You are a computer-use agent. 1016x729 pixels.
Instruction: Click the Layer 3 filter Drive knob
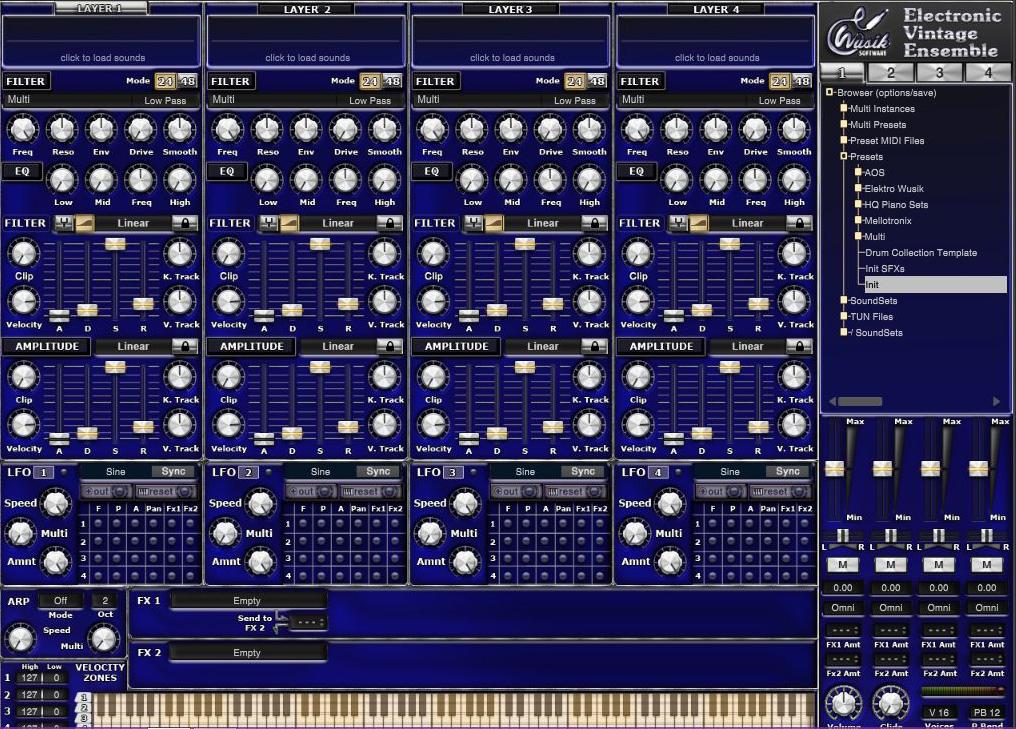pos(550,130)
